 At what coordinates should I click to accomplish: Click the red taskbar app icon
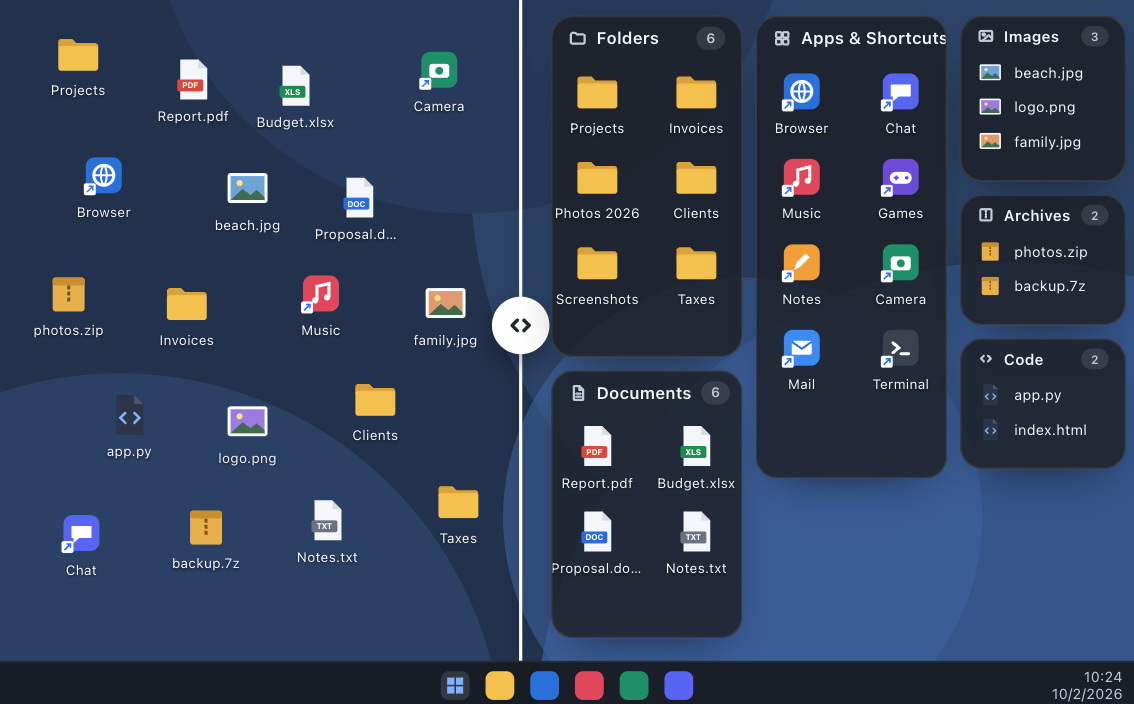[589, 685]
